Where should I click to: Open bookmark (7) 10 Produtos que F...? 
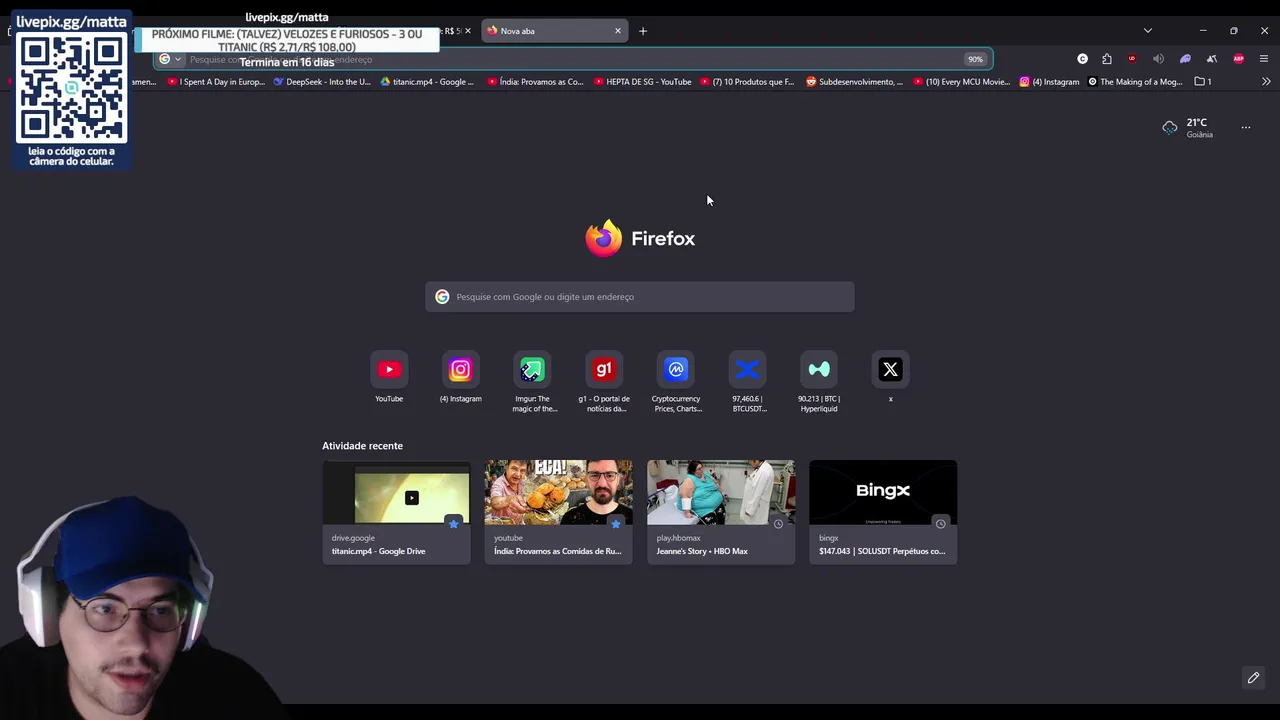coord(747,82)
